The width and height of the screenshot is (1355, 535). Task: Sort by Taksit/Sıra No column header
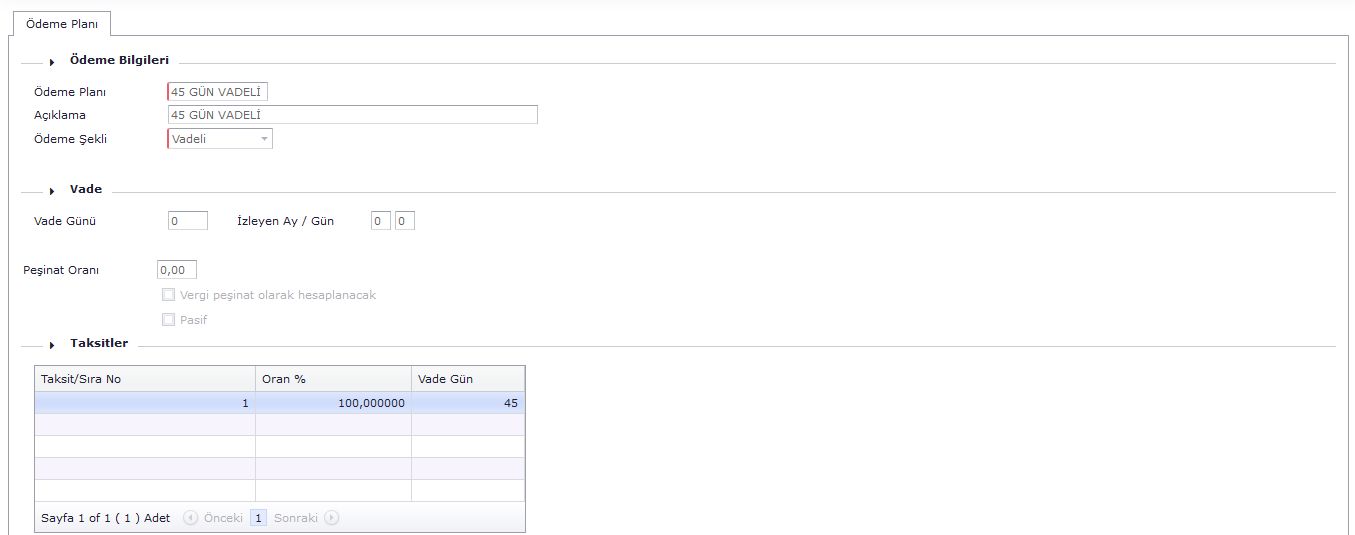point(145,379)
